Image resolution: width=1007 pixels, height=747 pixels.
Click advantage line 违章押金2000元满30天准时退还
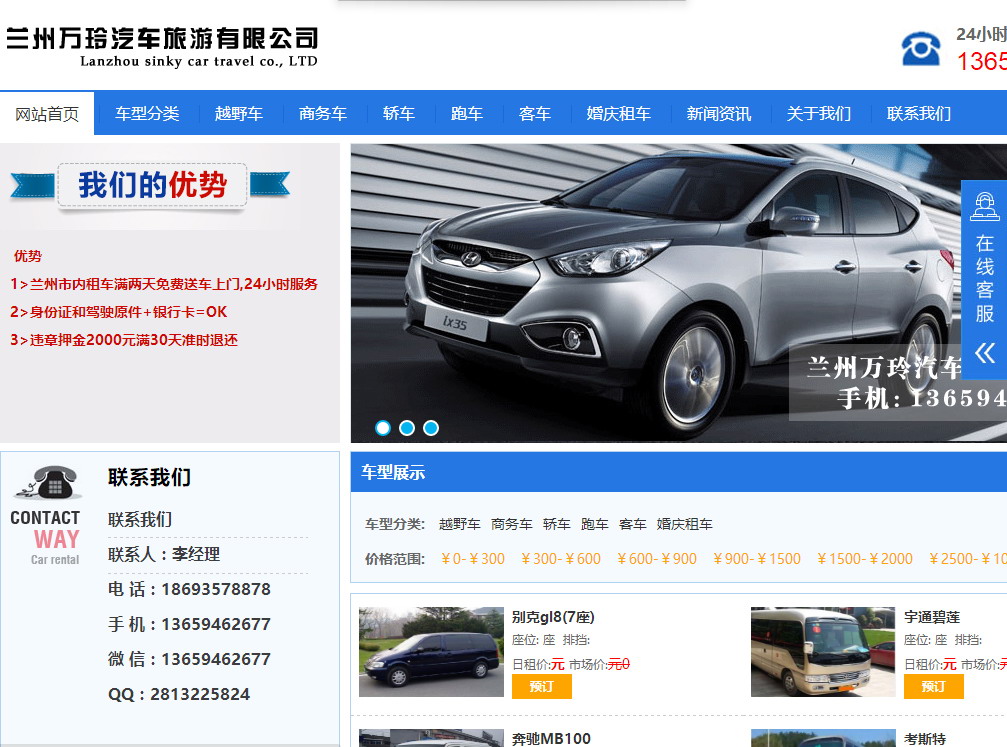point(124,340)
